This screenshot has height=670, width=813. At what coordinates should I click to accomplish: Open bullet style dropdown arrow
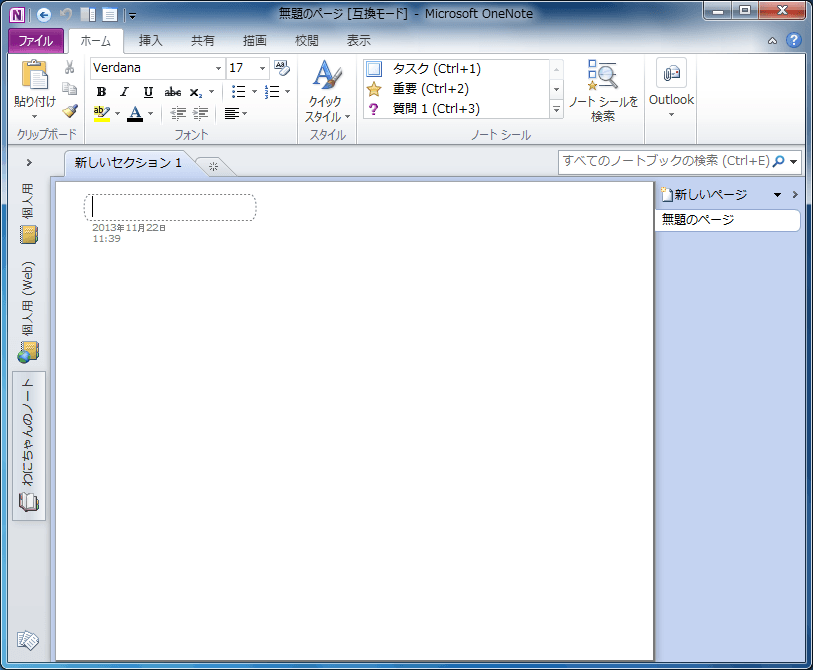pyautogui.click(x=254, y=92)
